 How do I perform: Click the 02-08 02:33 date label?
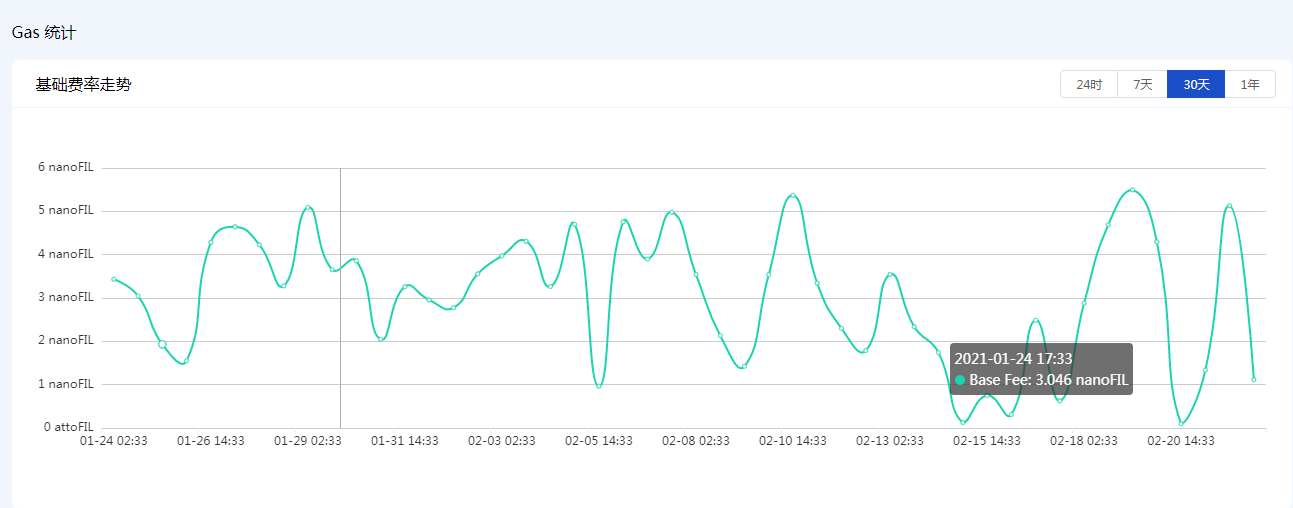696,441
